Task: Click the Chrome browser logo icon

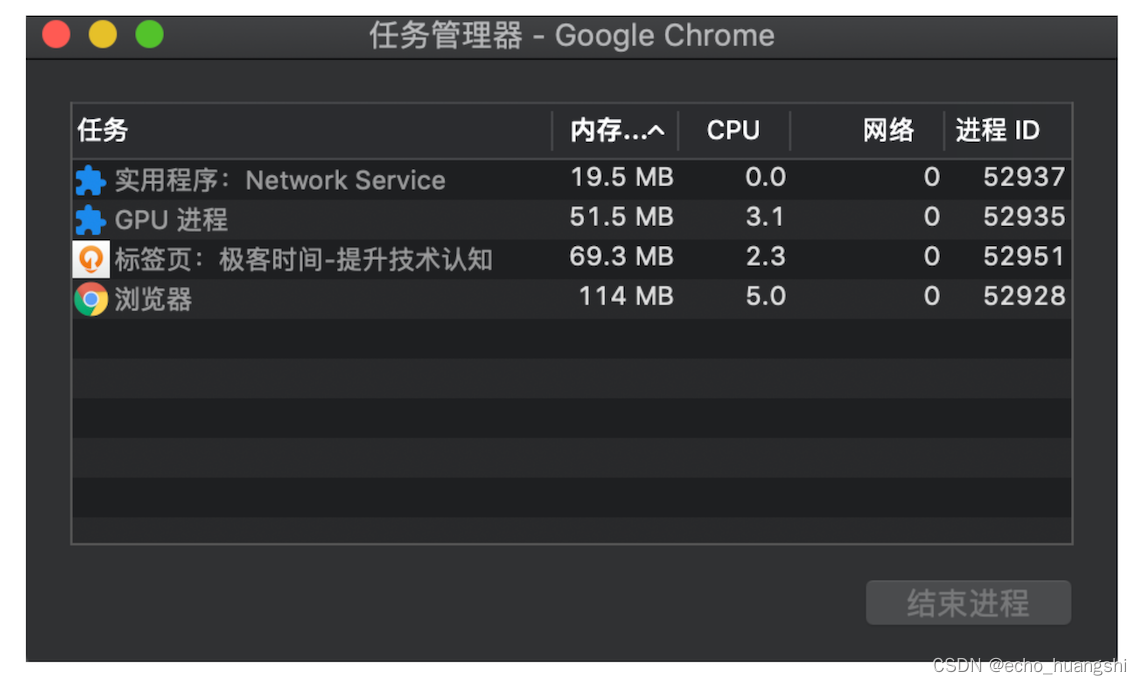Action: point(91,299)
